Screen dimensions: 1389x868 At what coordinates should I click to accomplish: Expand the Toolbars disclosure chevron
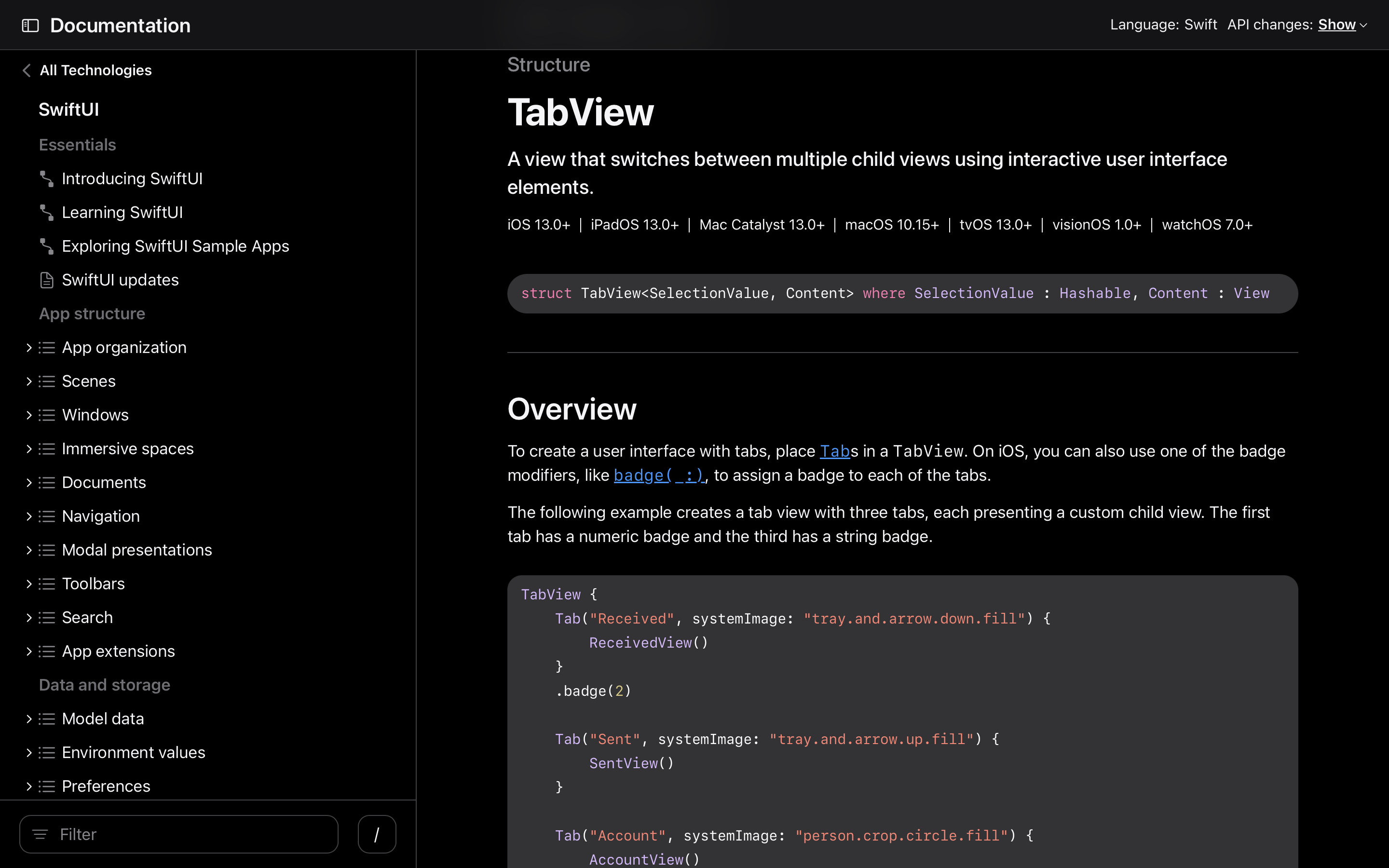tap(29, 584)
